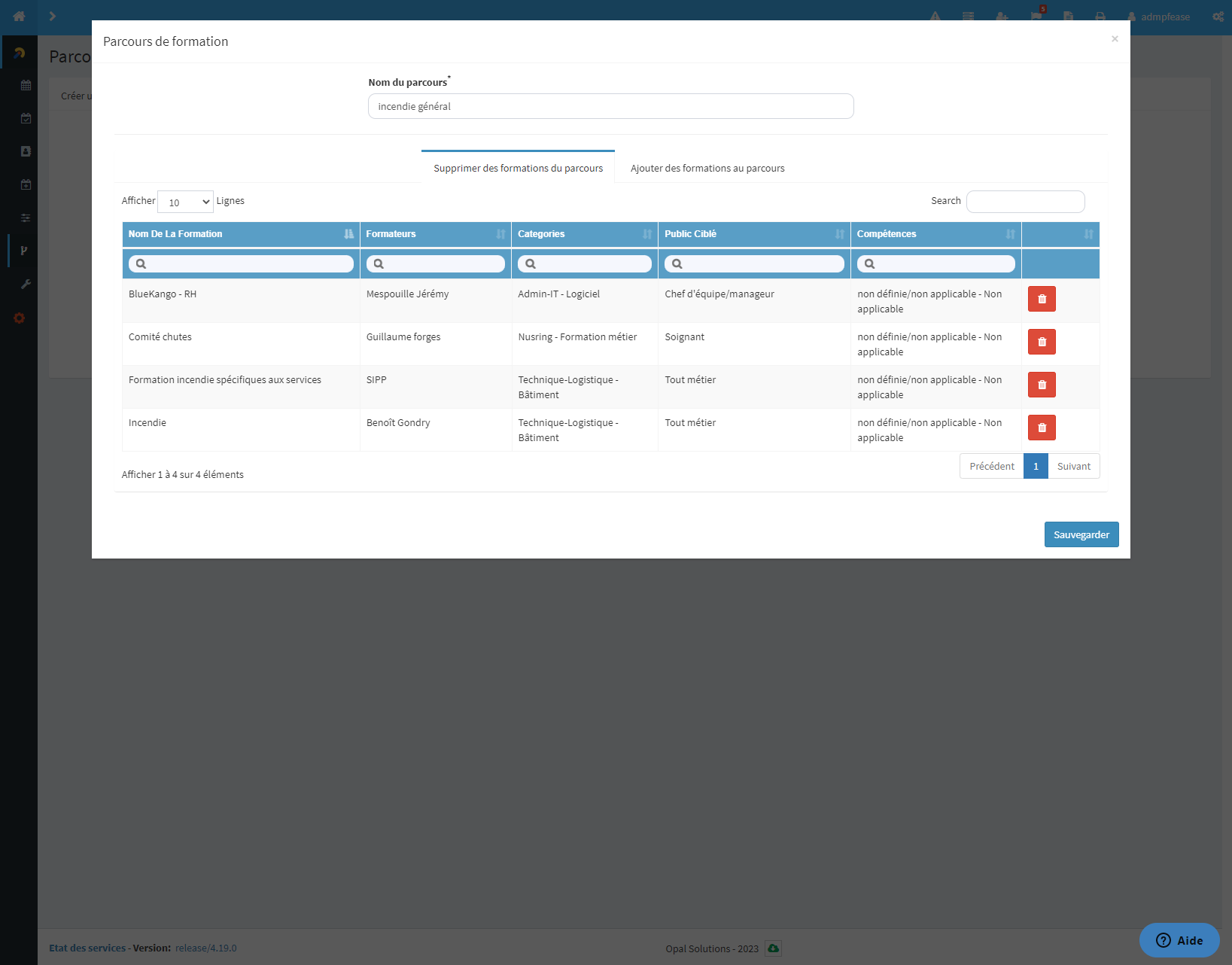Sort table by Categories column
This screenshot has width=1232, height=965.
click(x=584, y=234)
